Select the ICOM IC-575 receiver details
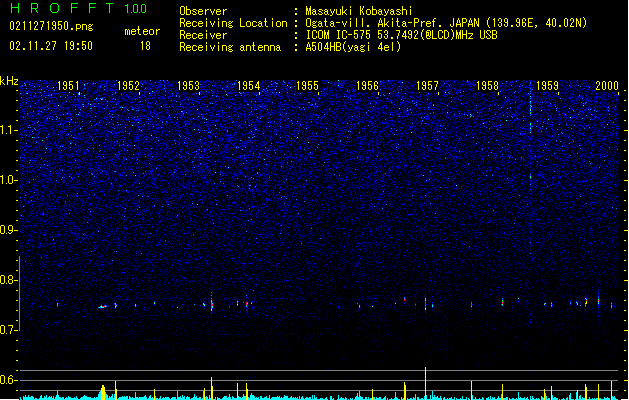 [x=402, y=35]
